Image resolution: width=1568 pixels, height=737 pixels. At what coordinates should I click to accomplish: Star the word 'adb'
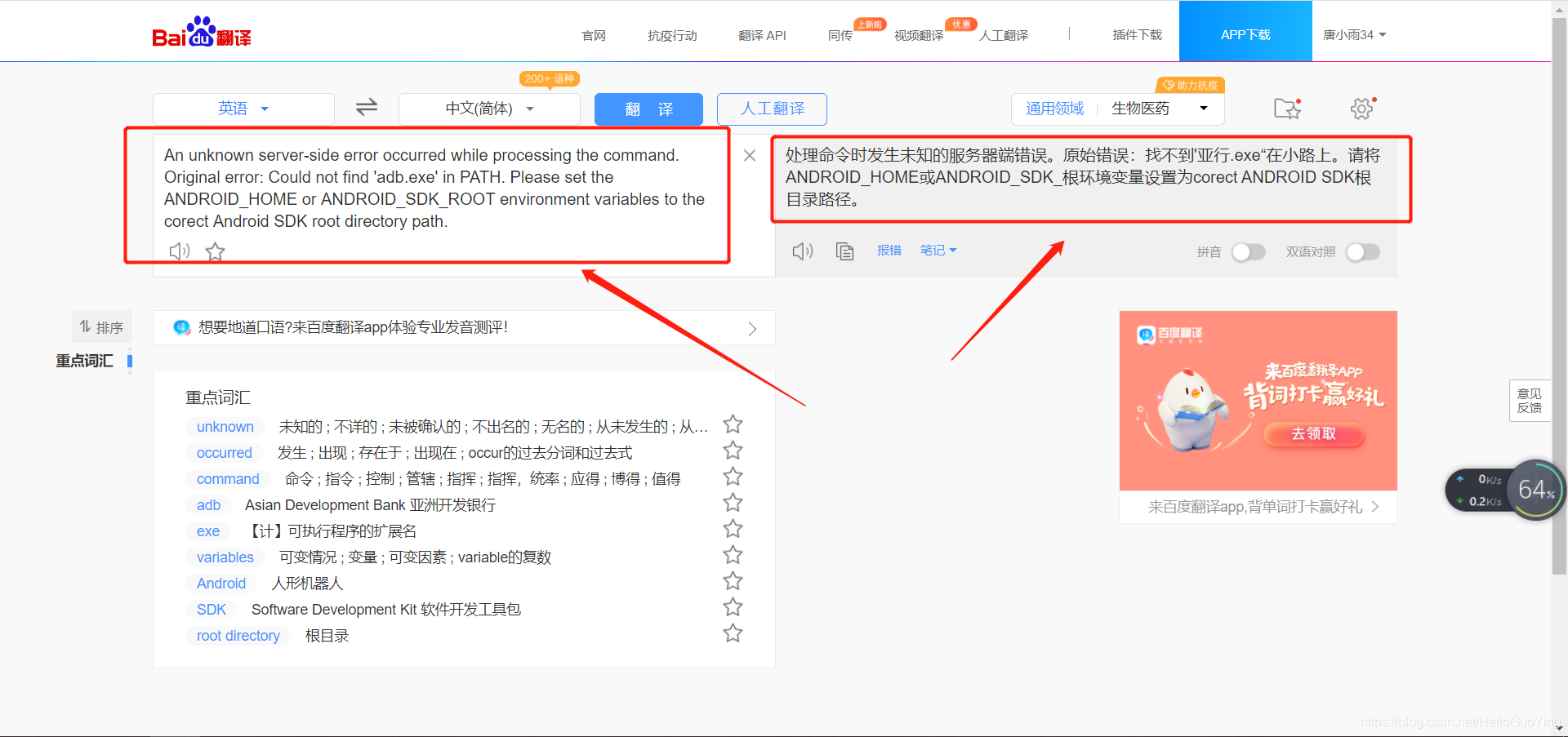pyautogui.click(x=733, y=503)
